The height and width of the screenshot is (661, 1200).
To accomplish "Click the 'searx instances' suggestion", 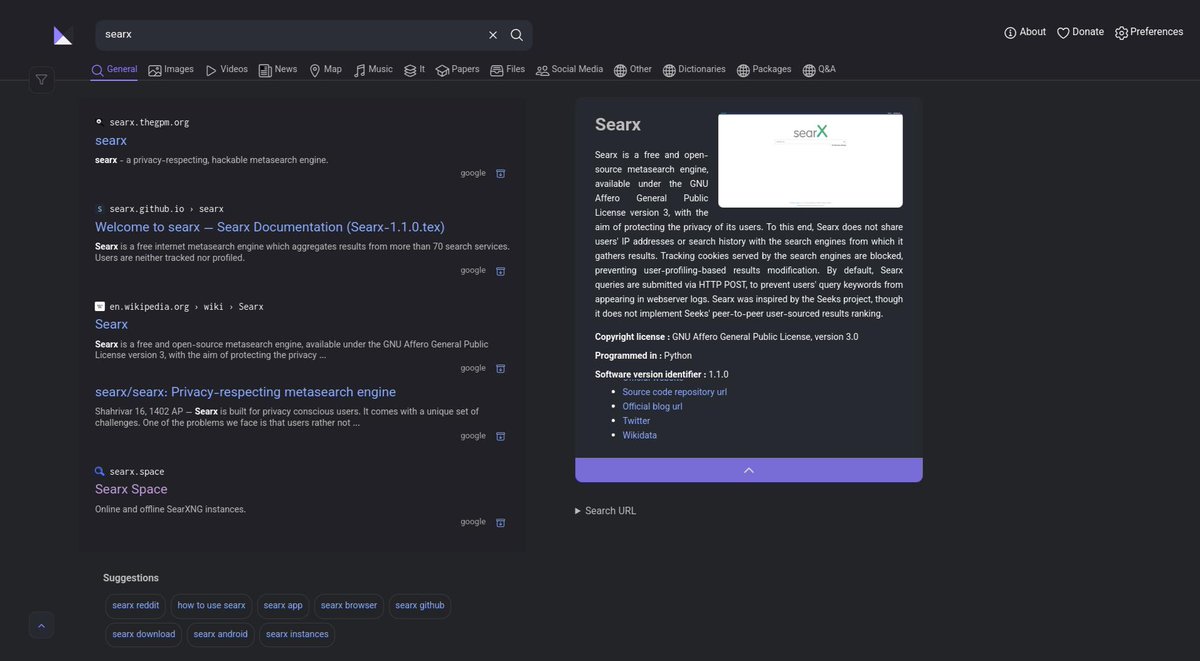I will (x=297, y=635).
